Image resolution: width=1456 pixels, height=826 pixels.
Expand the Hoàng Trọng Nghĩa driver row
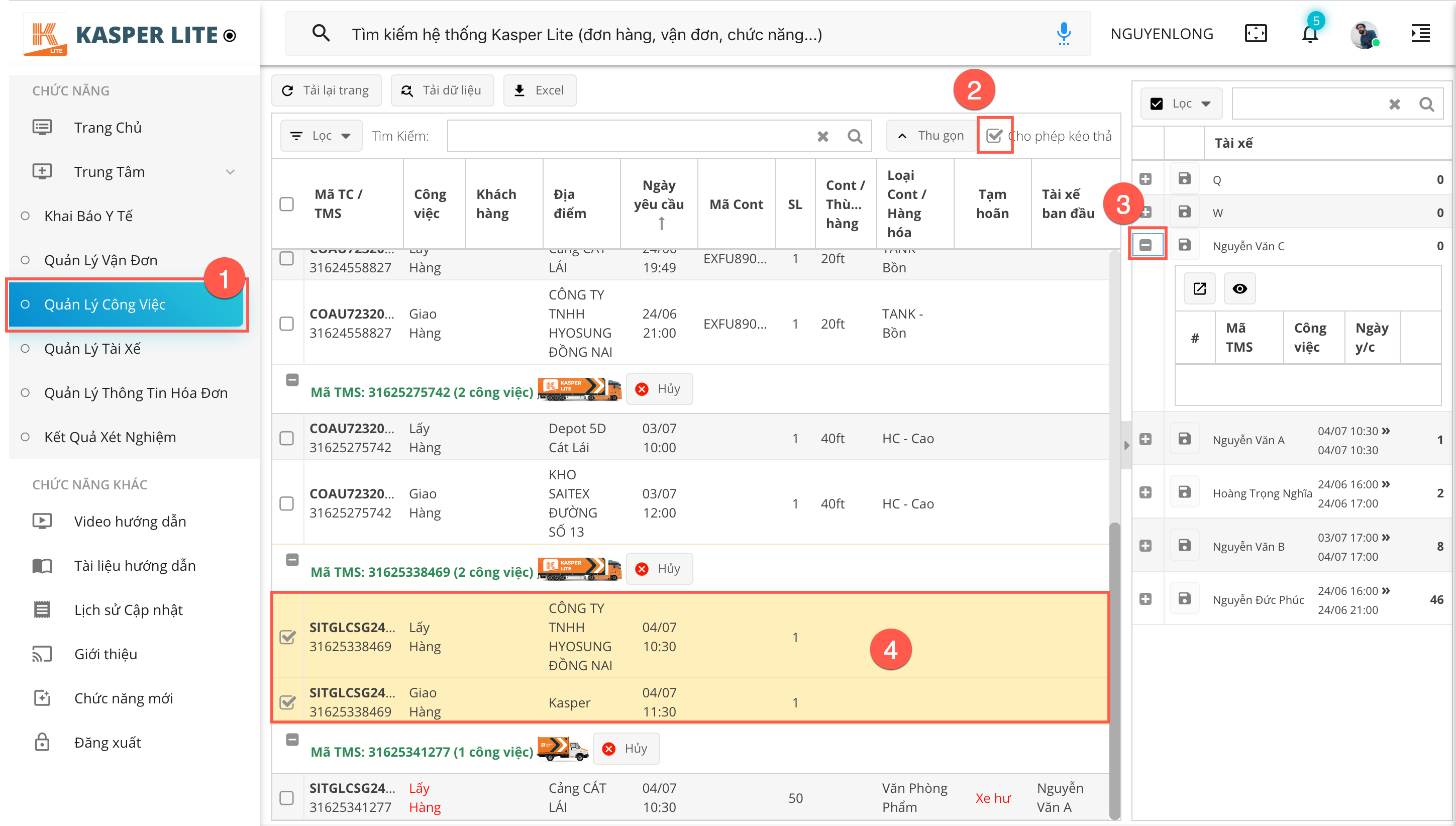(1145, 492)
